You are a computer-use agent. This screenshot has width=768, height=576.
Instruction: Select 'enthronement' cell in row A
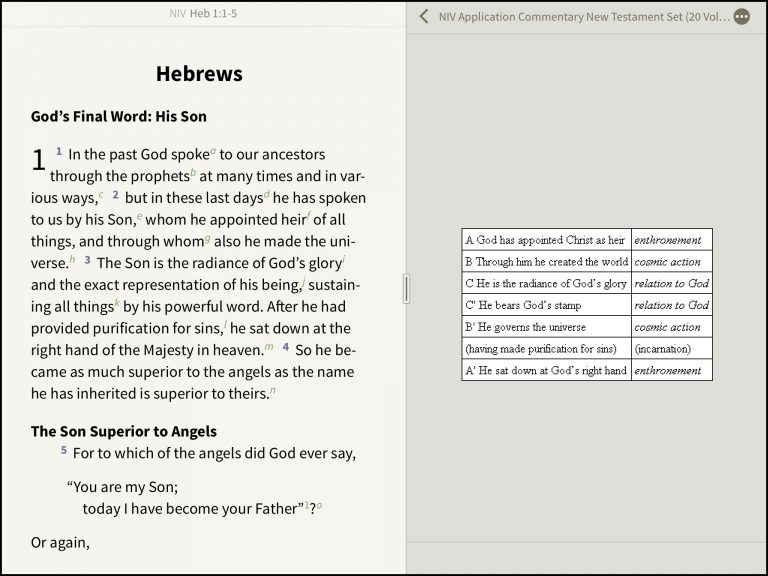click(x=672, y=240)
